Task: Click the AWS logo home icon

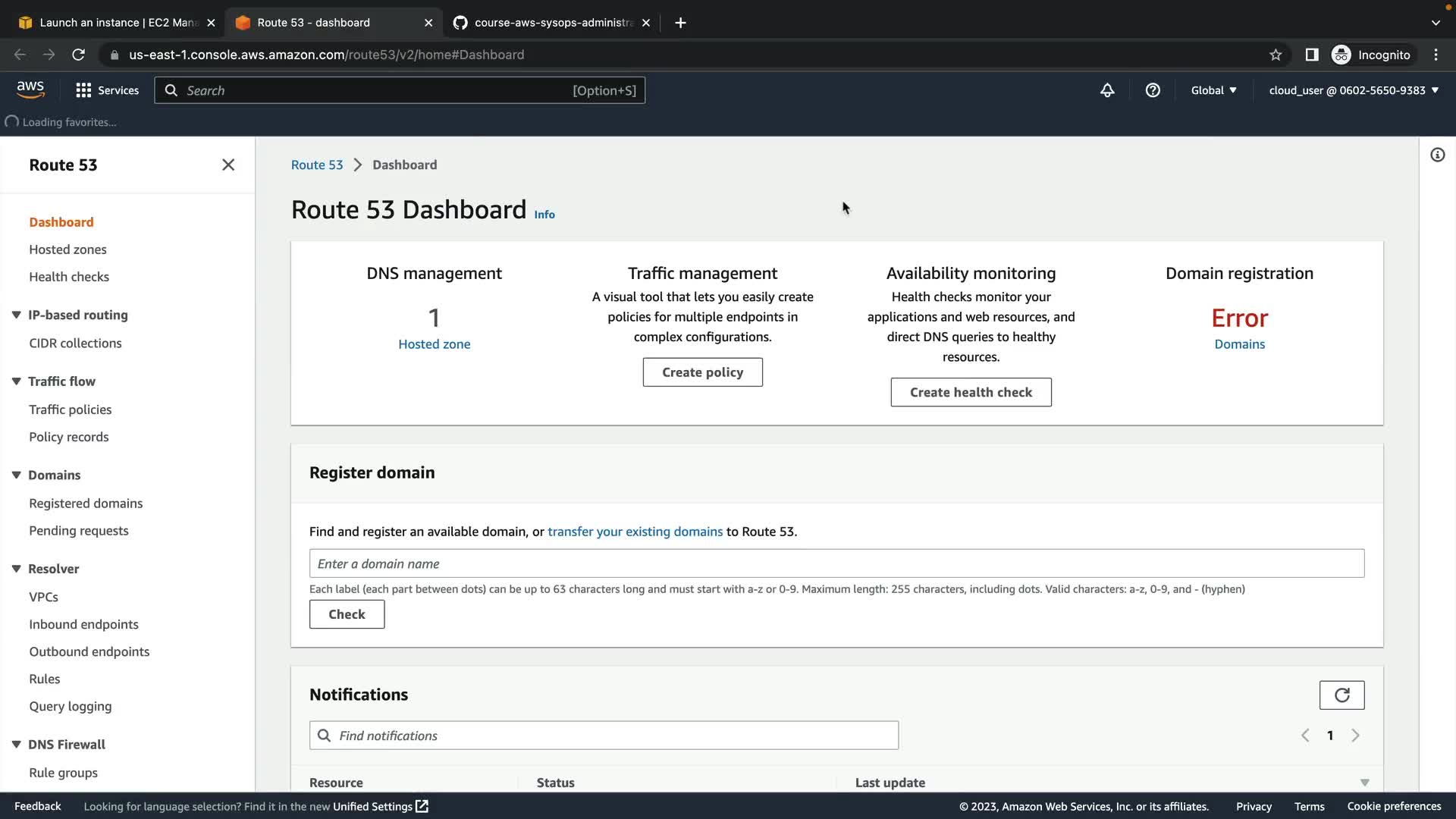Action: coord(30,89)
